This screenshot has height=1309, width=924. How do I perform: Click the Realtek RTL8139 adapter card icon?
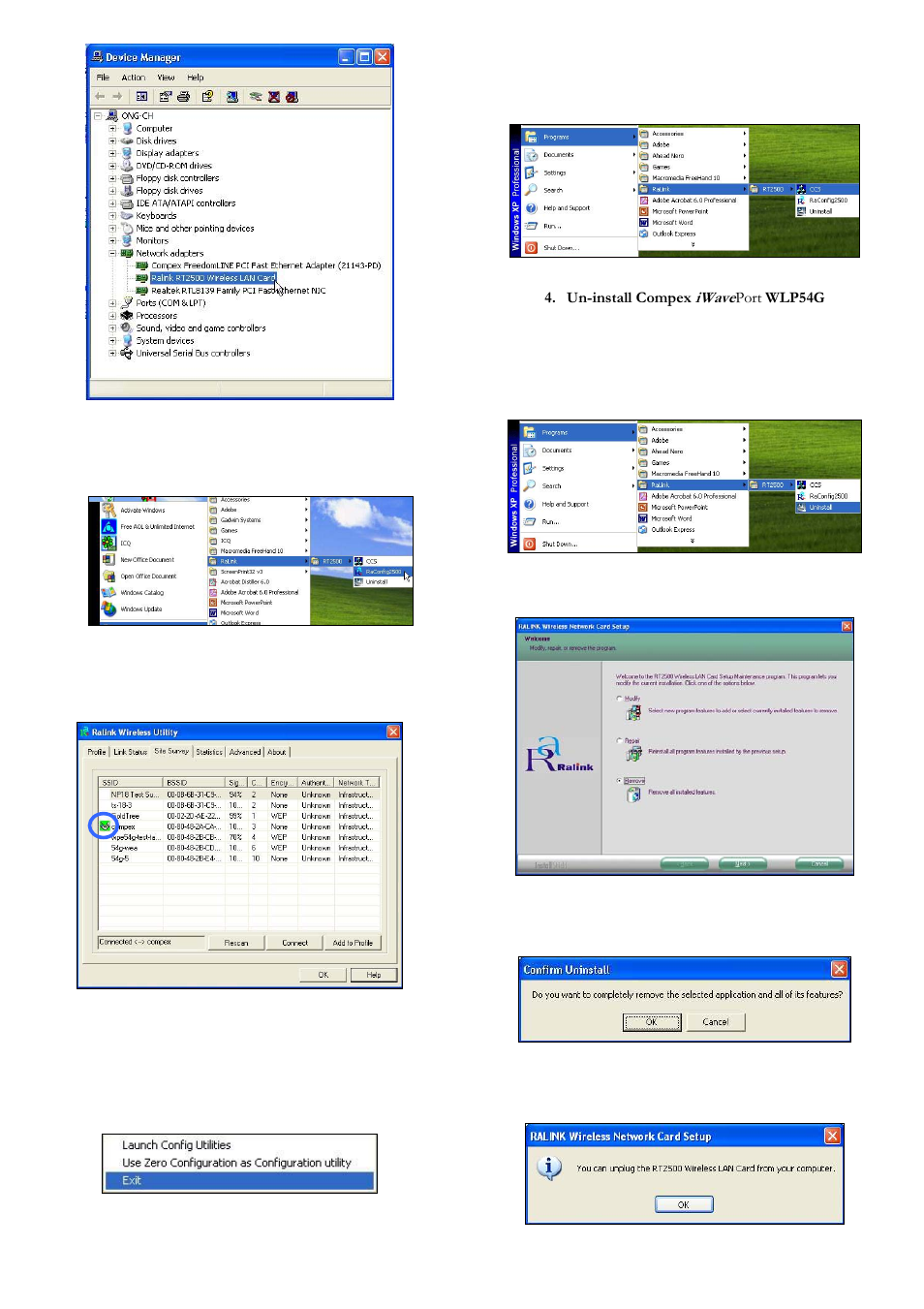tap(142, 291)
